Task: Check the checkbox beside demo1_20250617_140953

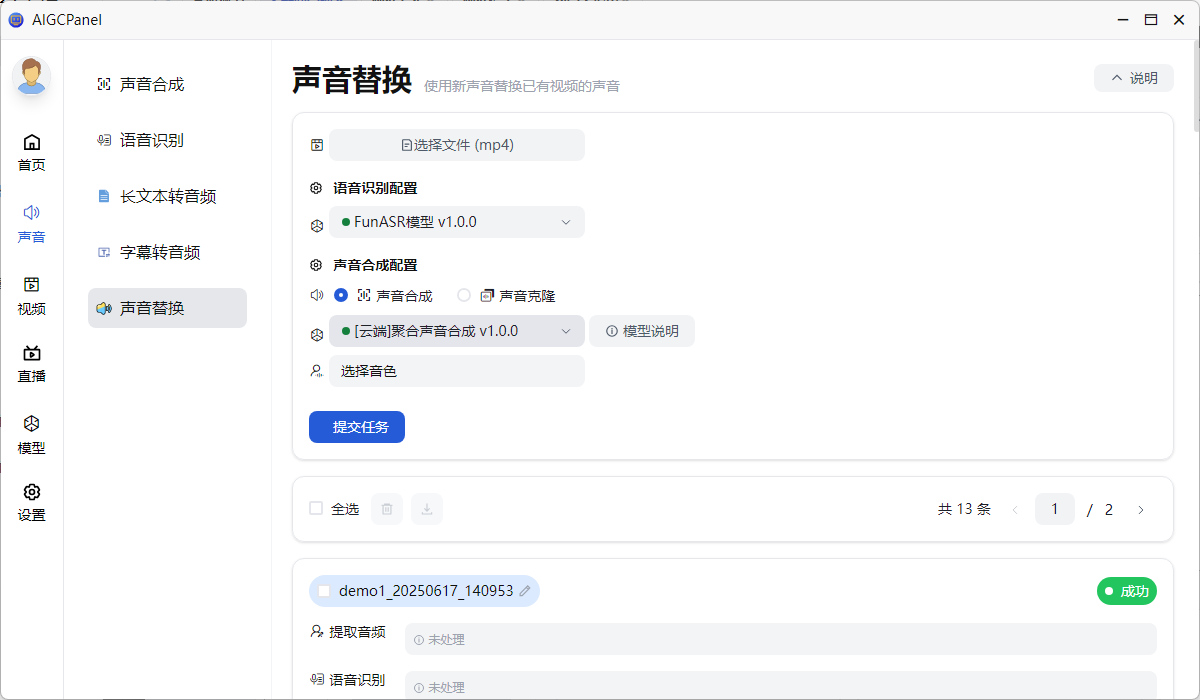Action: 323,590
